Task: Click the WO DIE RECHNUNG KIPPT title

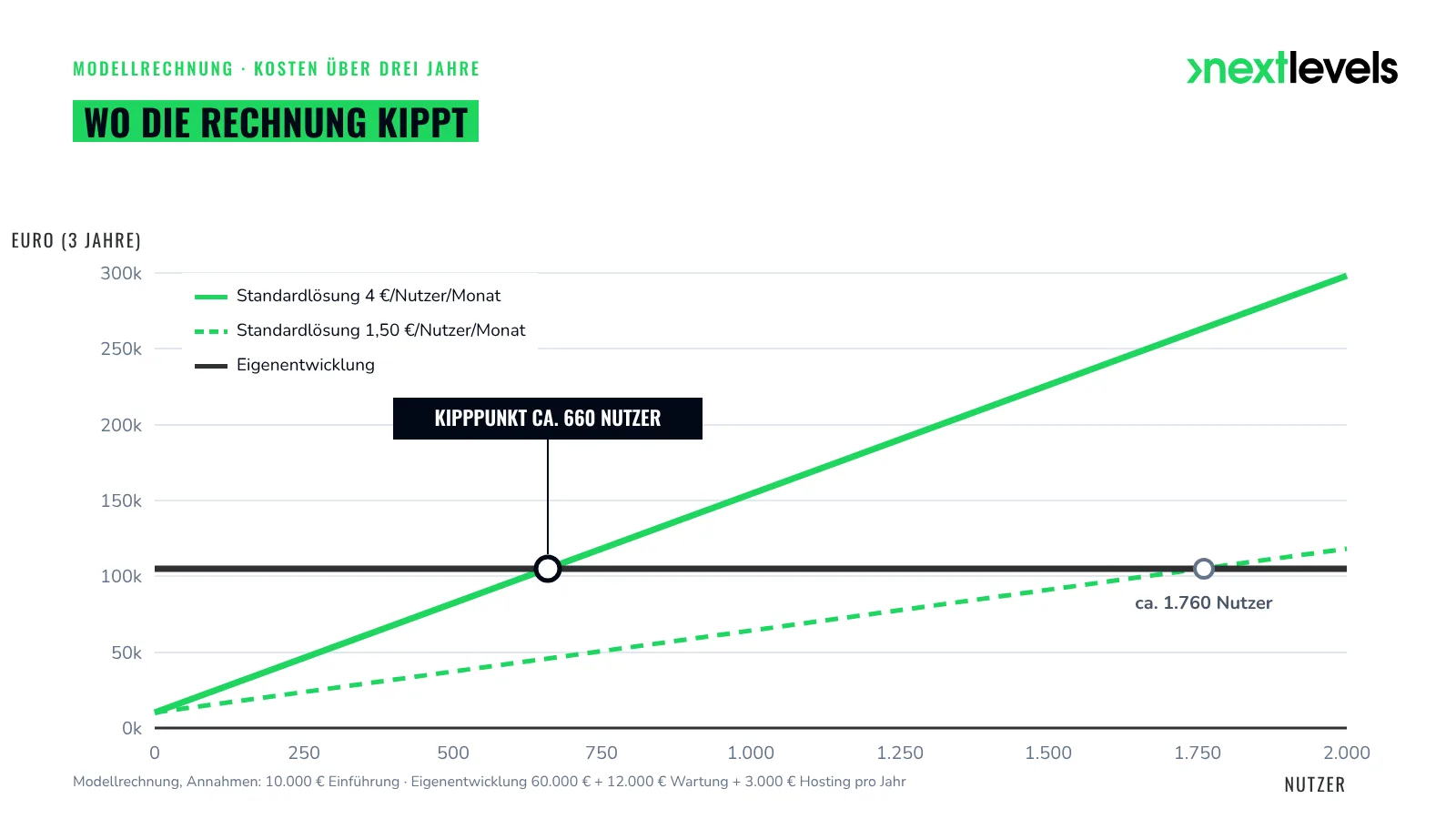Action: (276, 121)
